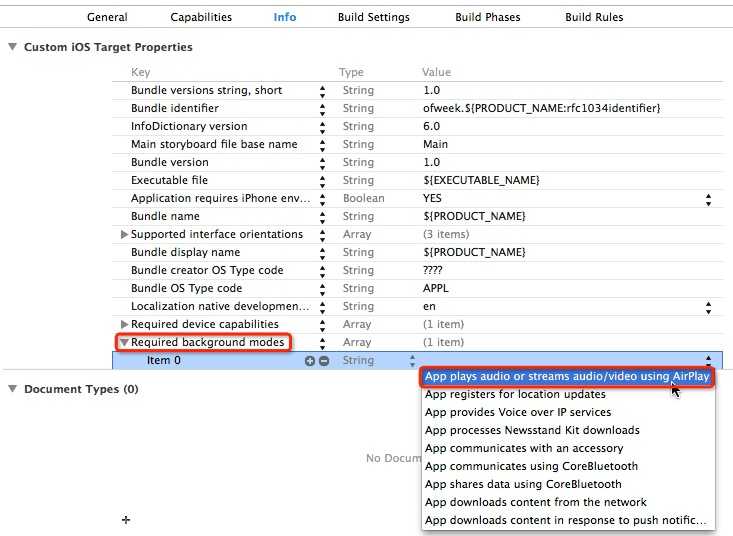
Task: Select the ???? creator code value
Action: [432, 270]
